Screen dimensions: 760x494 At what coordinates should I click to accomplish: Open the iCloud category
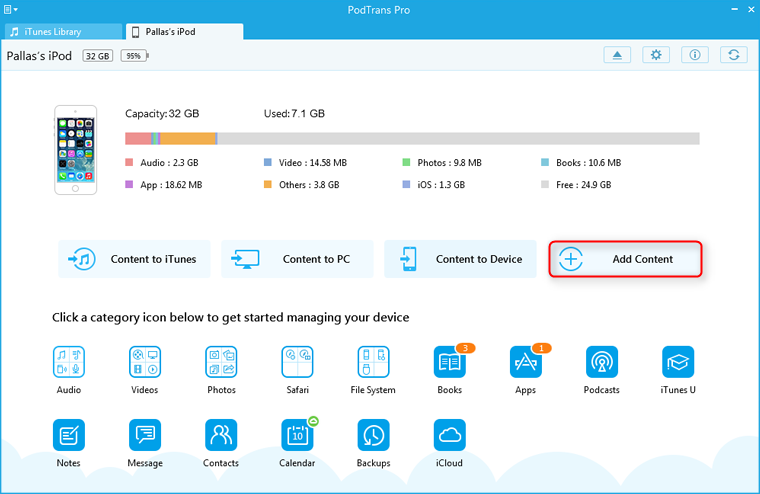[x=450, y=435]
